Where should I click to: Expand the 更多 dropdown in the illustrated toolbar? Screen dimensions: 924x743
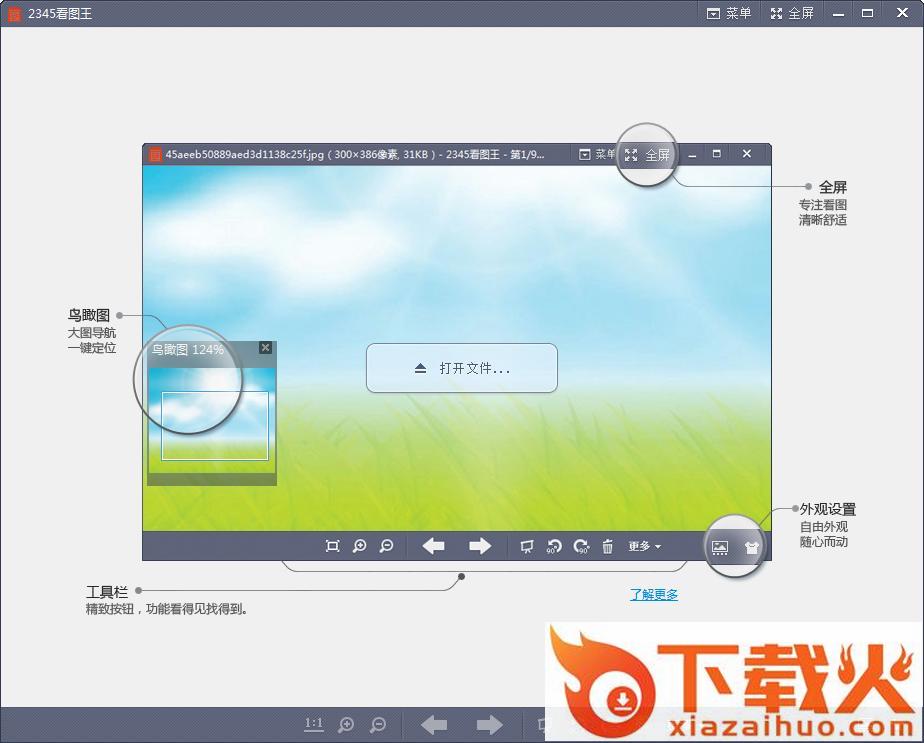pos(645,547)
